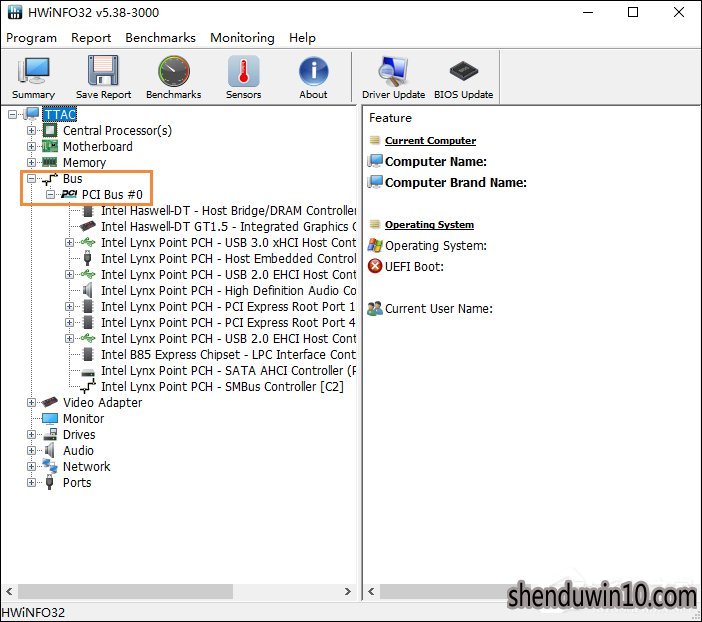Expand PCI Express Root Port 1 node
702x622 pixels.
tap(69, 306)
